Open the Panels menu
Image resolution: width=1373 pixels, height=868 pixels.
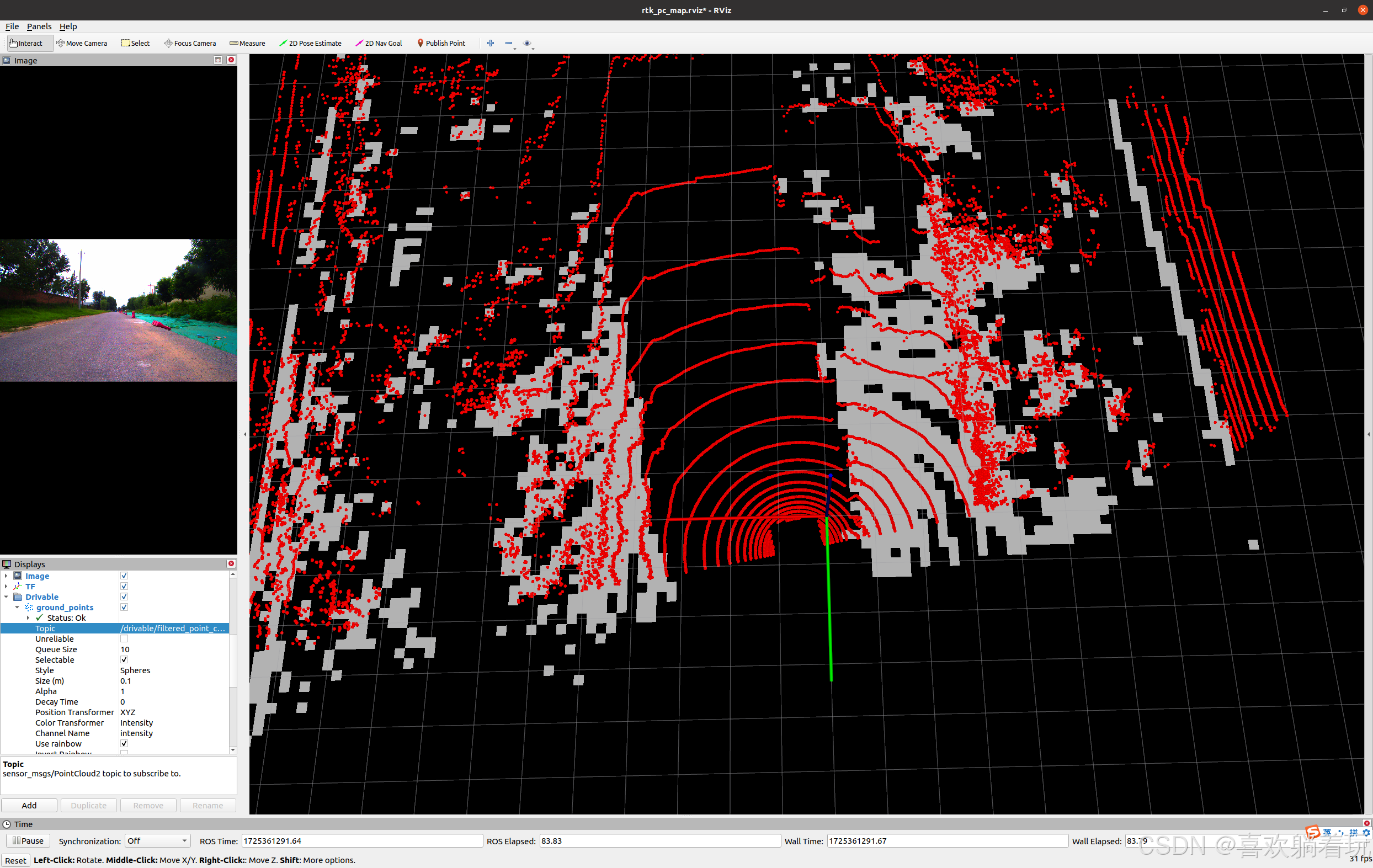[39, 26]
